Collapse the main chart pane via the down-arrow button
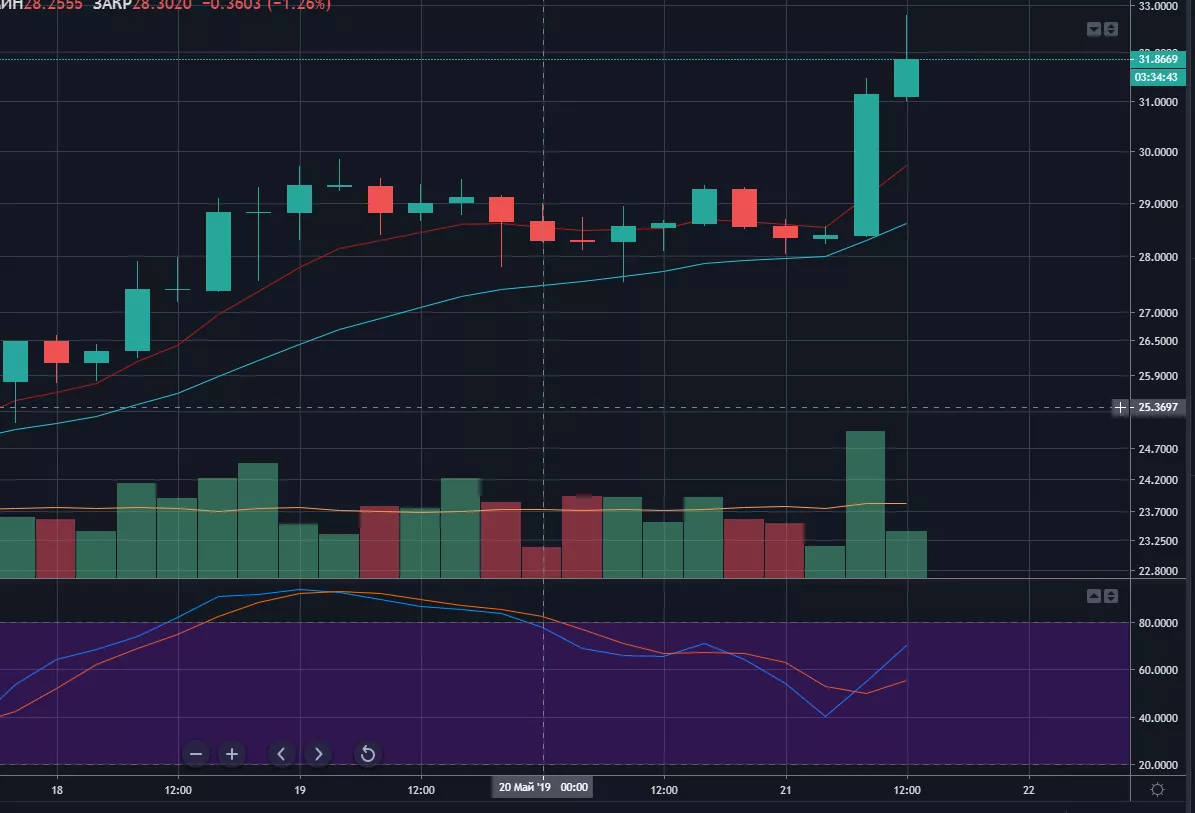Screen dimensions: 1195x813 1093,29
